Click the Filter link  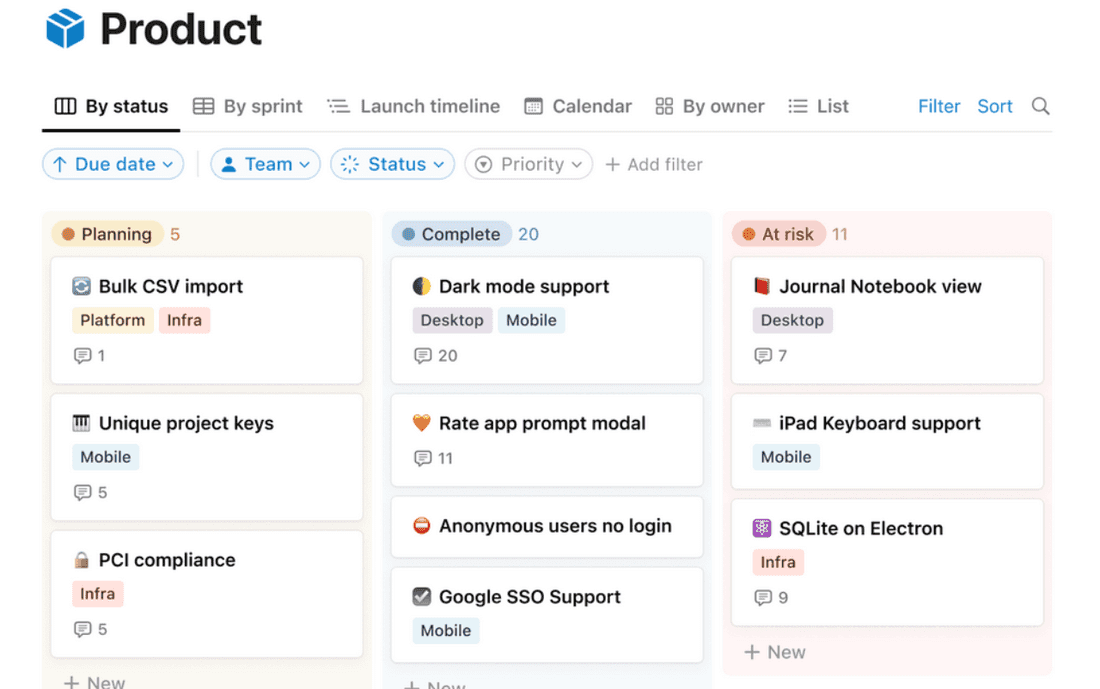tap(938, 106)
